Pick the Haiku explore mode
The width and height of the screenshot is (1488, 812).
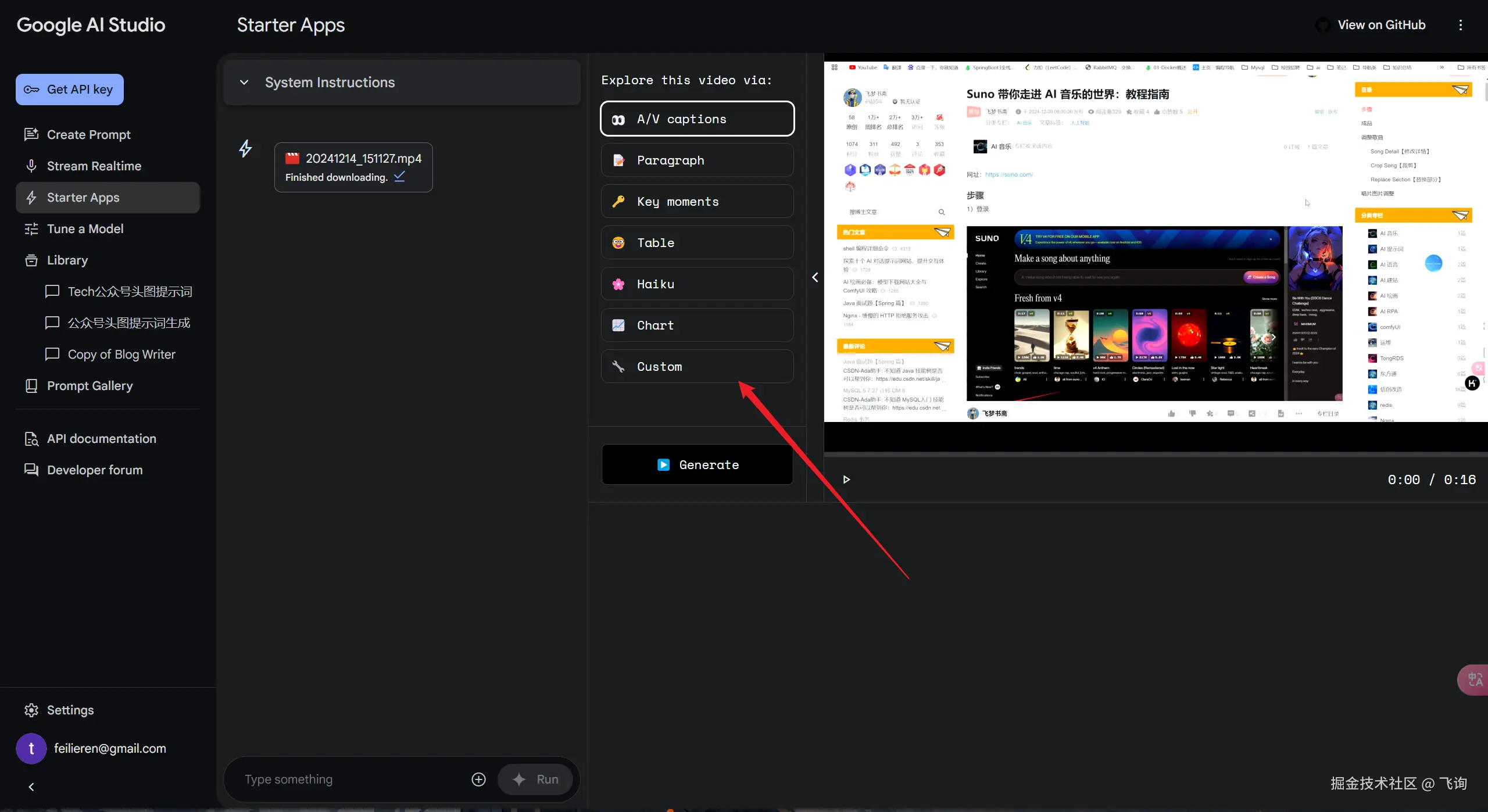697,284
